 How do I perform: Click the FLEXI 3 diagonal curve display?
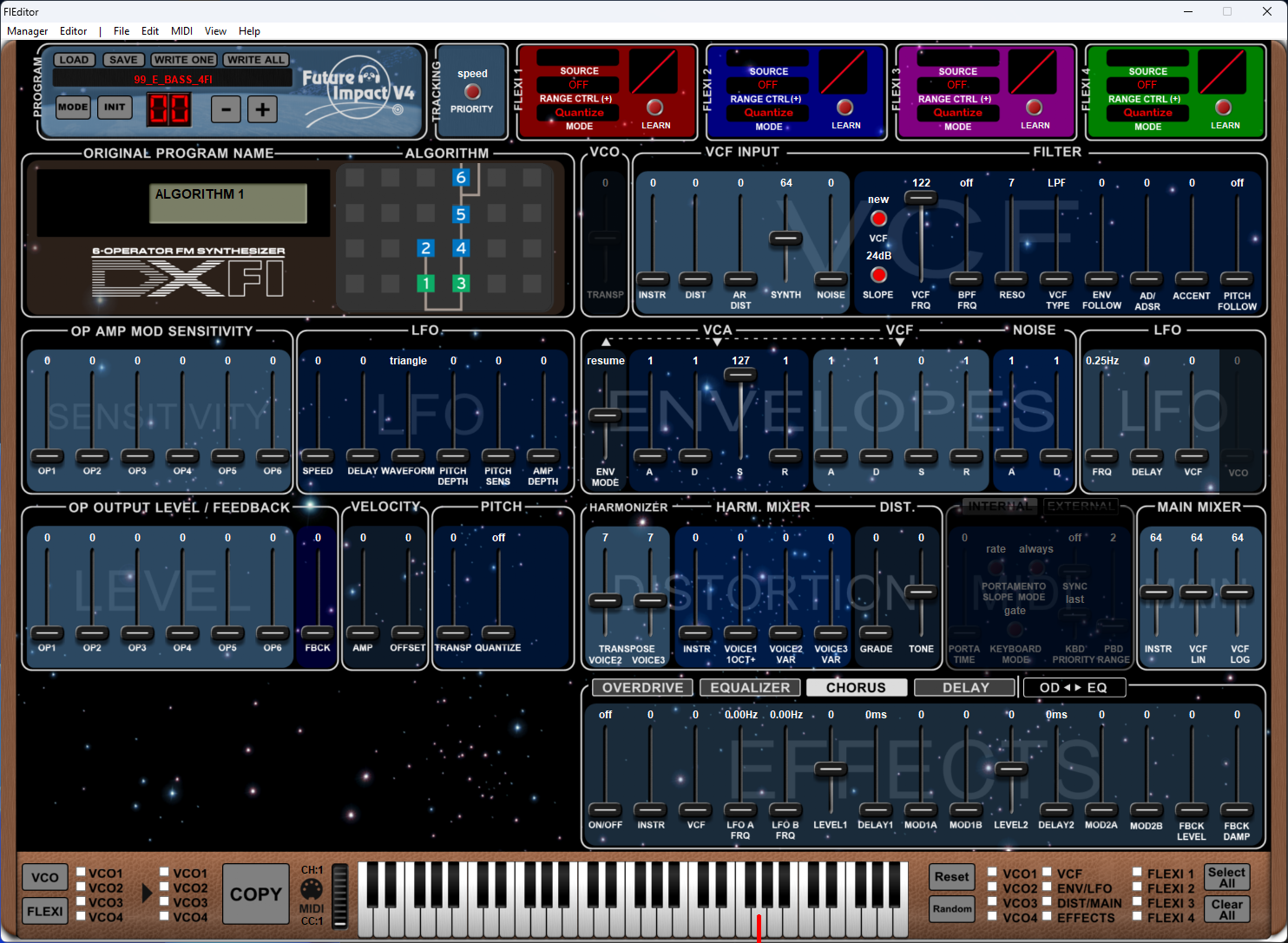[1032, 71]
